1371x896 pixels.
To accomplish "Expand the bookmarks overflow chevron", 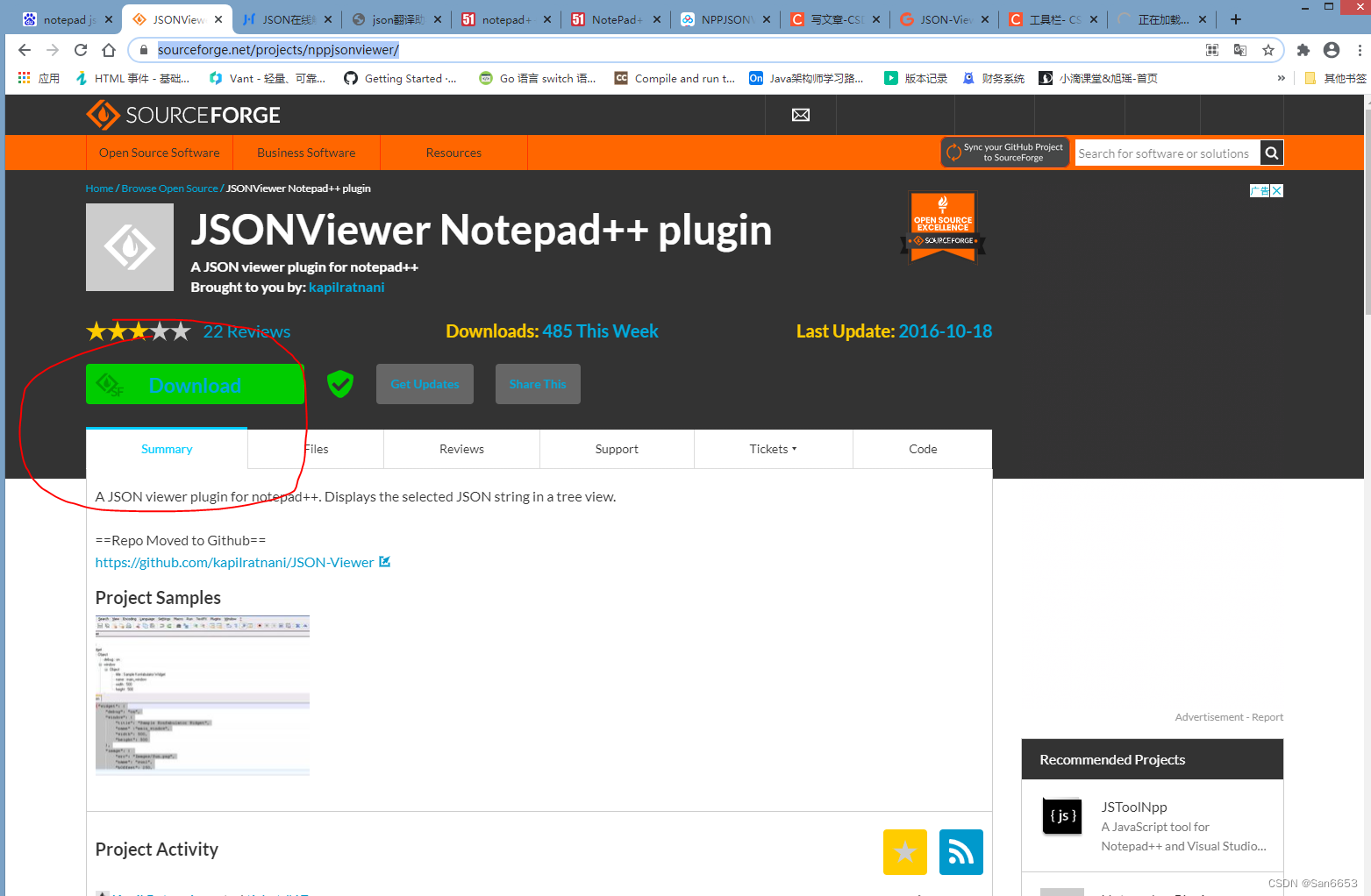I will (1282, 78).
